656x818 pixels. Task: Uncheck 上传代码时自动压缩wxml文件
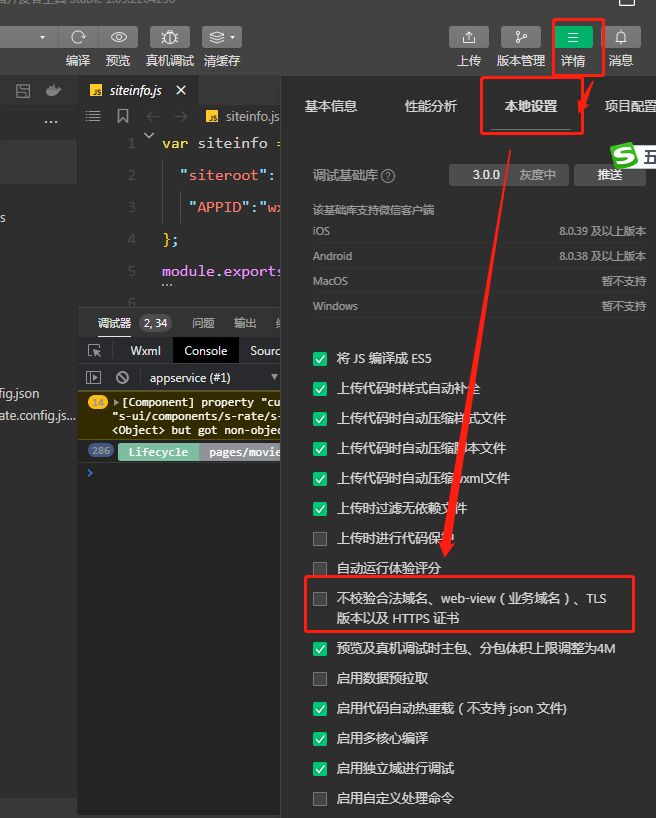click(x=320, y=479)
